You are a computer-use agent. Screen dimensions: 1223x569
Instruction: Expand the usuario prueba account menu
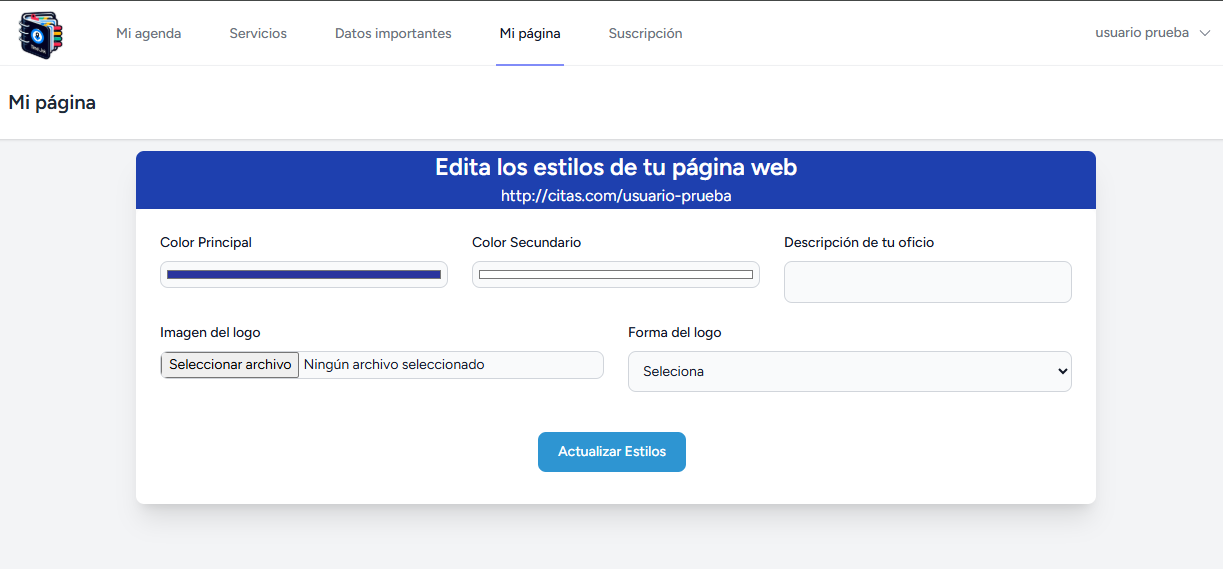tap(1153, 33)
